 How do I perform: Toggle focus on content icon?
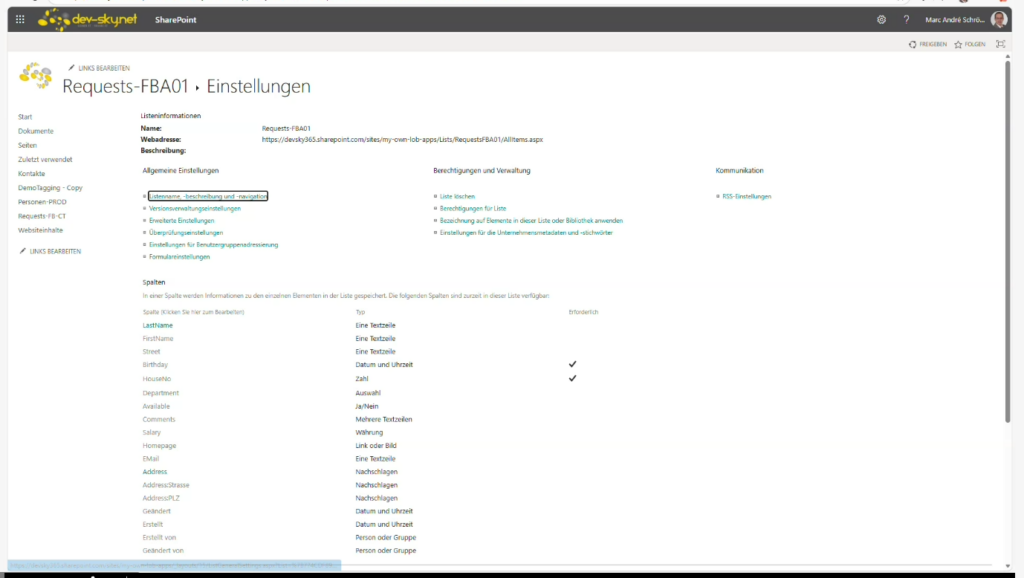tap(1000, 44)
